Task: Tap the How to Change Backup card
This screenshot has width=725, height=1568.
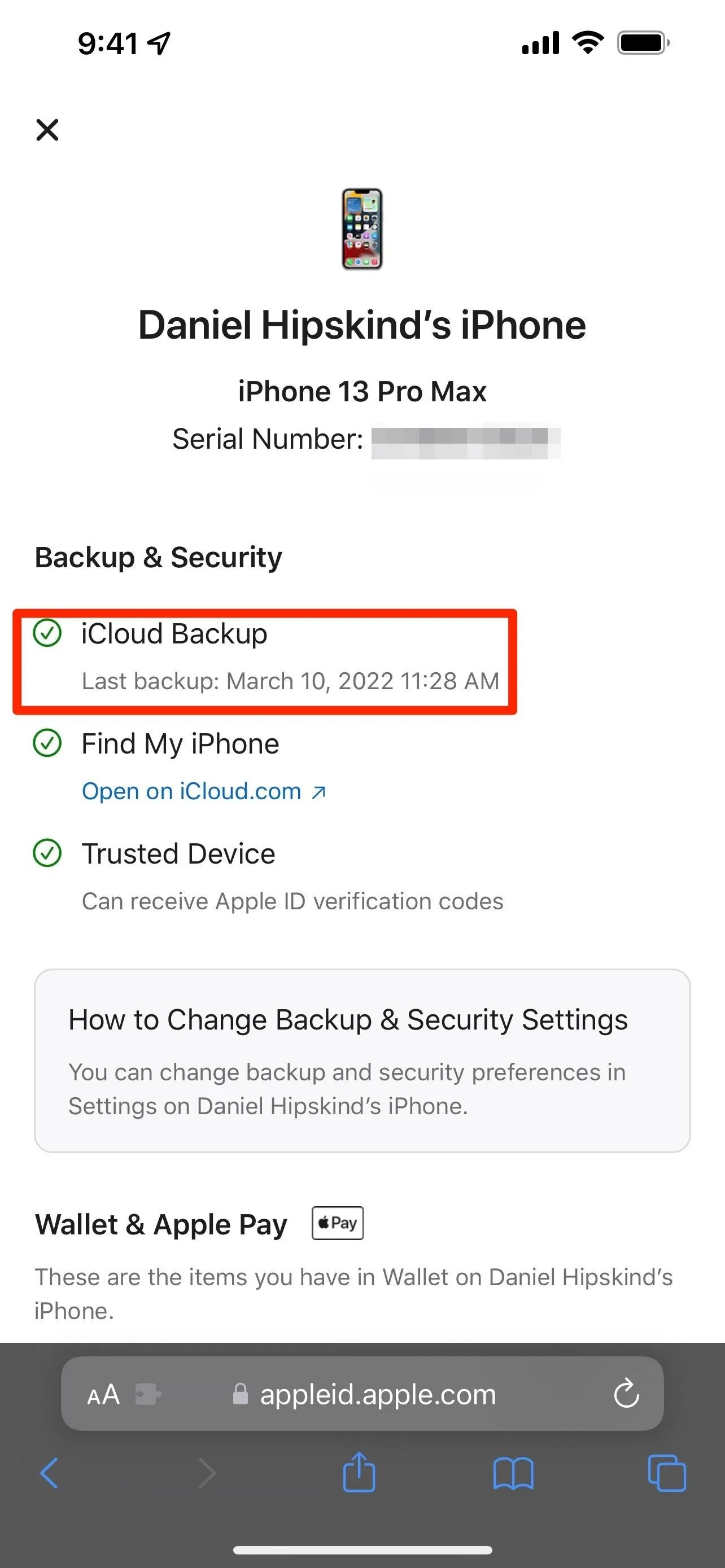Action: (x=362, y=1061)
